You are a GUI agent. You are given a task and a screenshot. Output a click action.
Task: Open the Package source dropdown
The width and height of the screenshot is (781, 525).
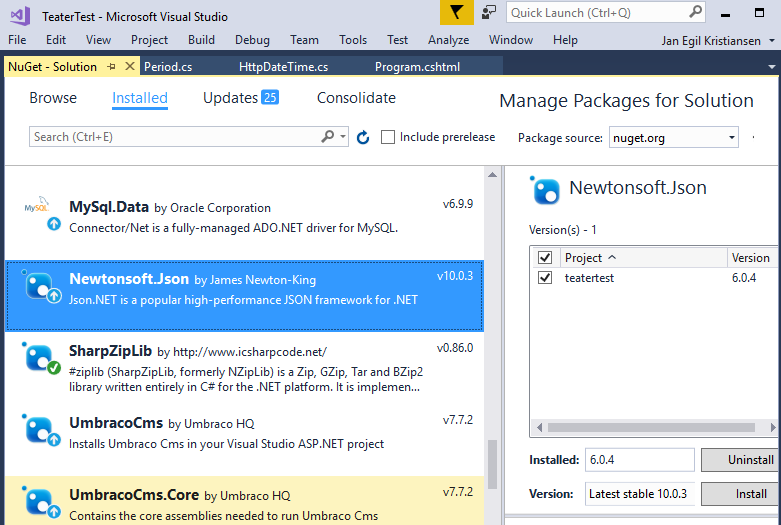673,137
